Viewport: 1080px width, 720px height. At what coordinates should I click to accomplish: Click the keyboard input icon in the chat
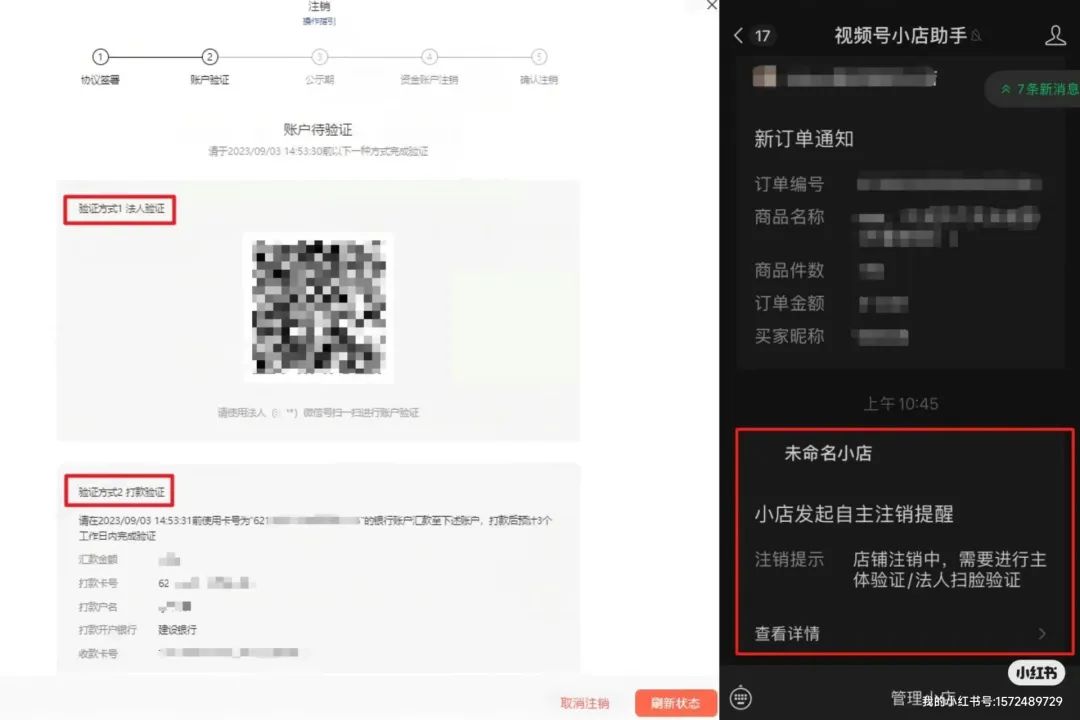(x=740, y=697)
